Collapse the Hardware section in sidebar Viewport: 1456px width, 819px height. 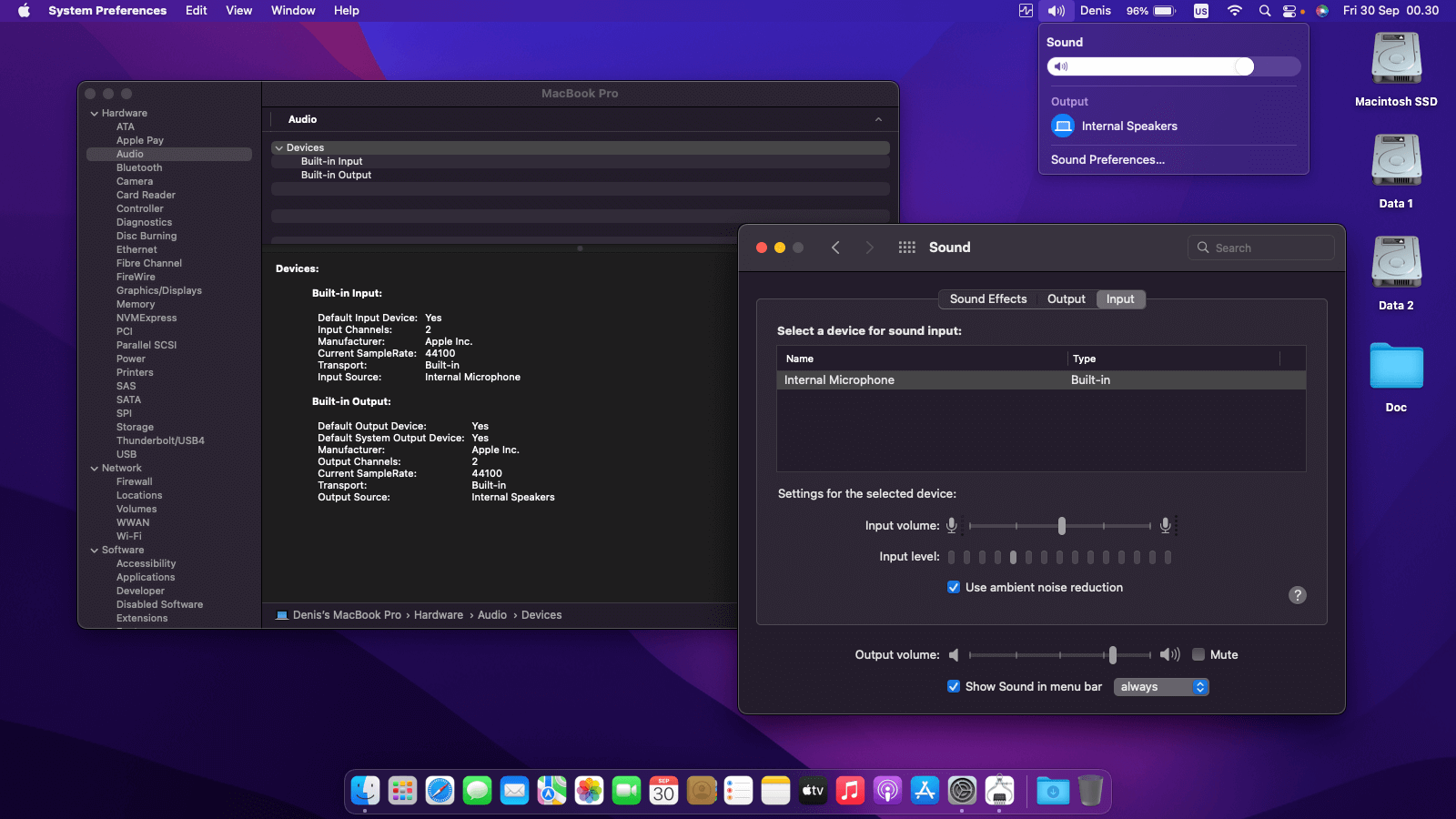95,114
